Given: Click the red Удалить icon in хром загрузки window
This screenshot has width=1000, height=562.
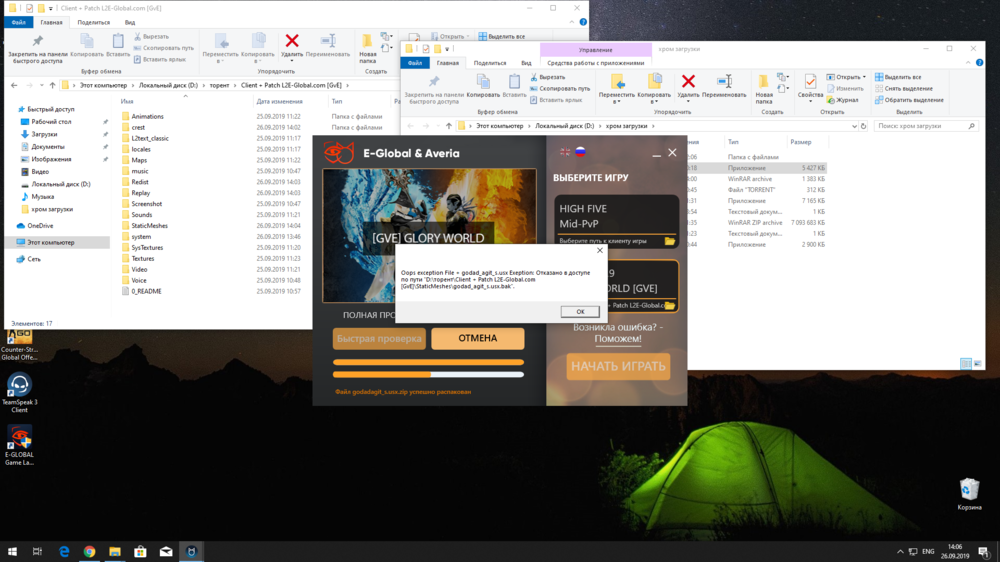Looking at the screenshot, I should [688, 82].
